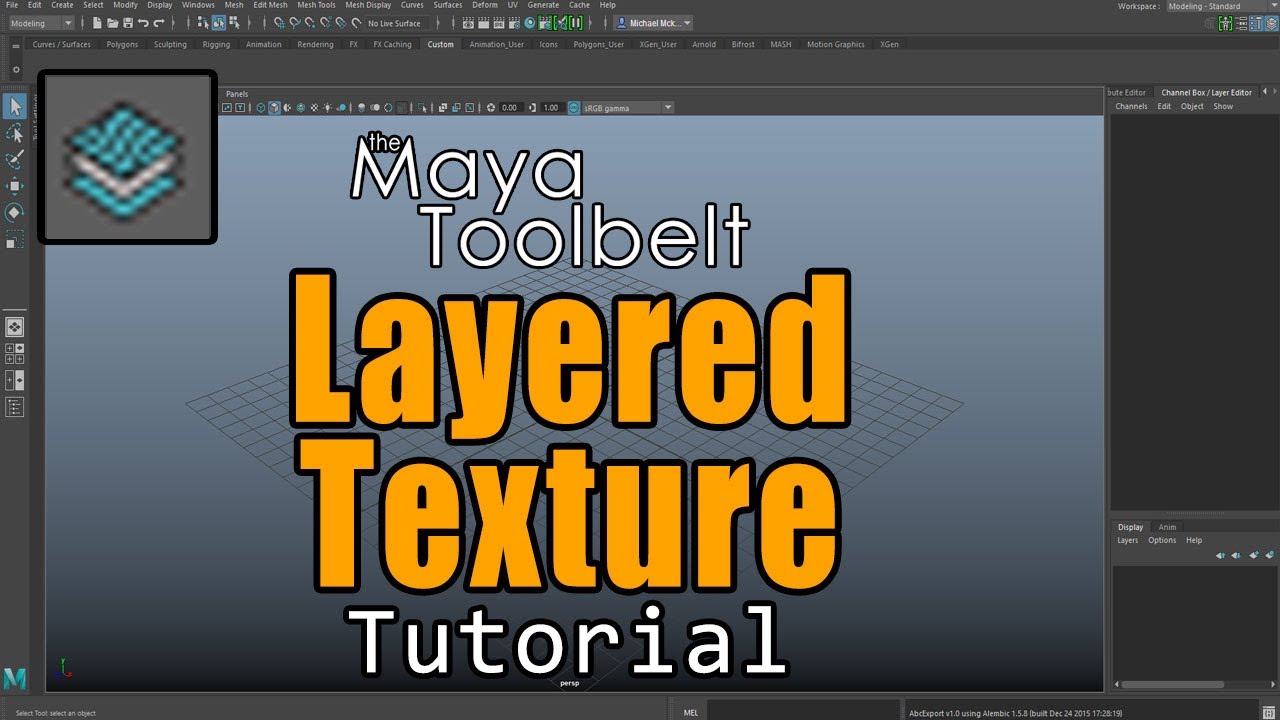Click the Open Scene folder icon
The image size is (1280, 720).
112,23
